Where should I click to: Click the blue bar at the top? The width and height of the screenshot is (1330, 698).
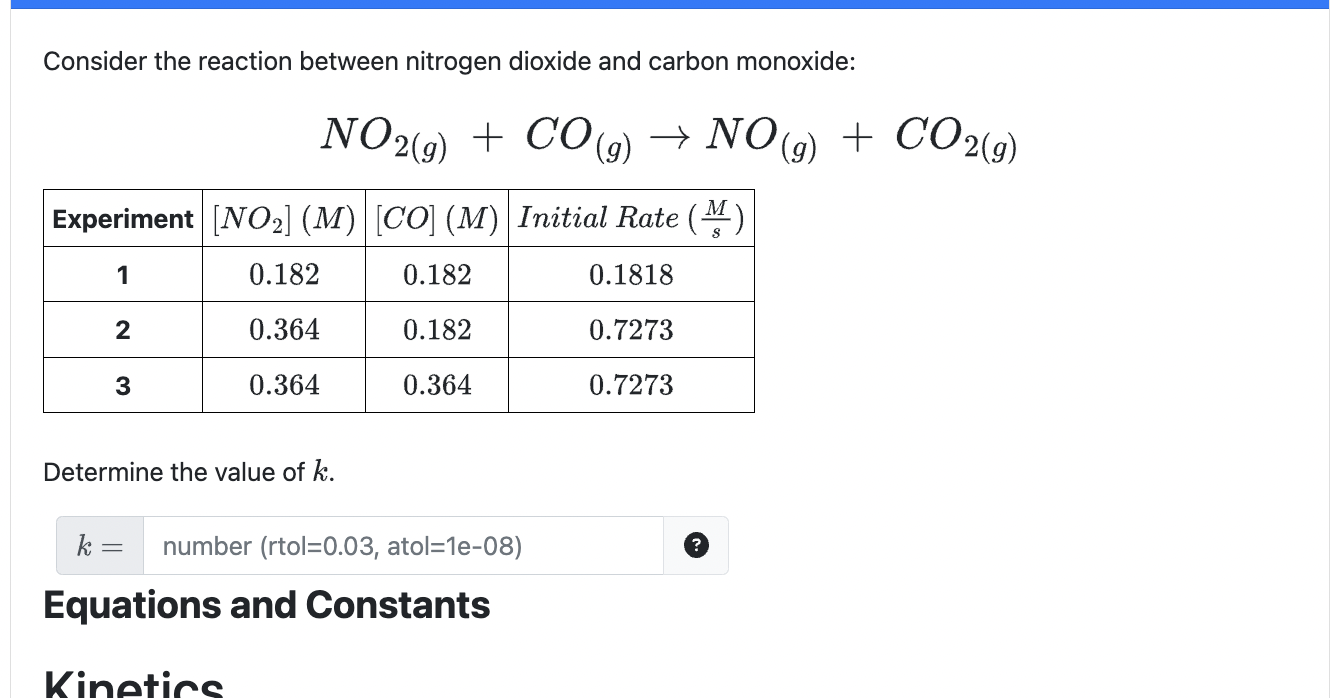coord(665,5)
